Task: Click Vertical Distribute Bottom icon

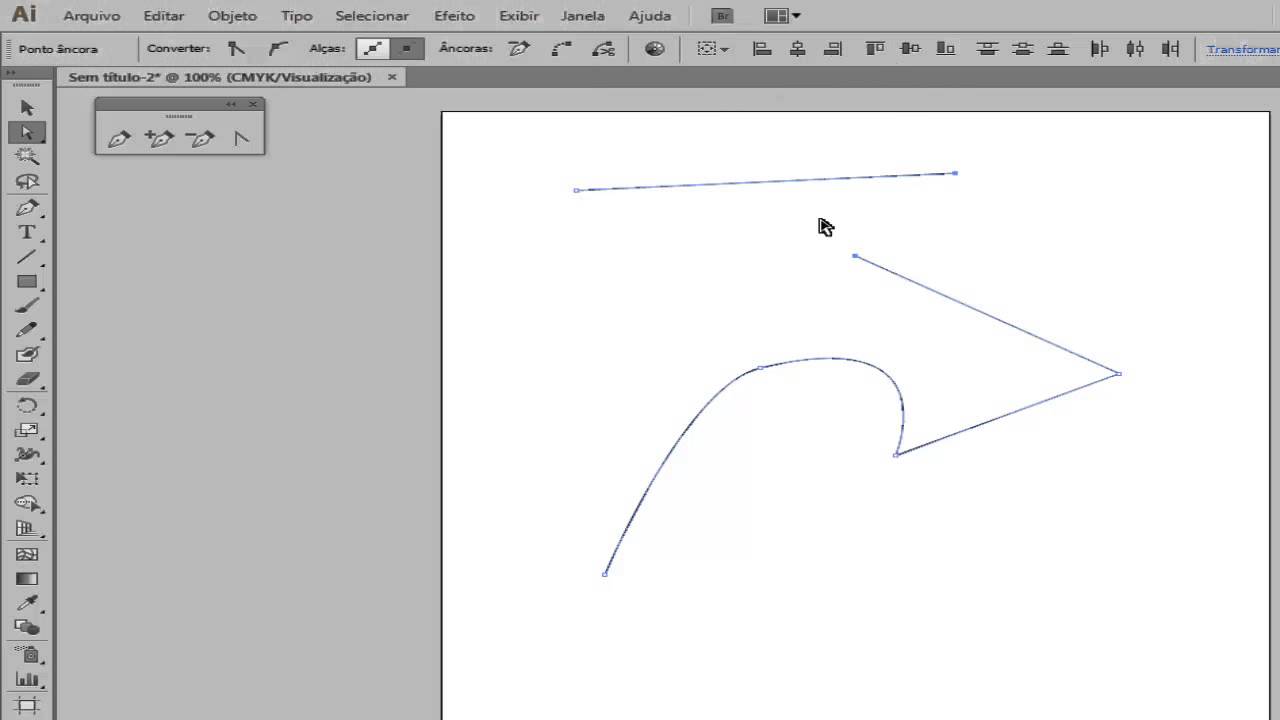Action: 1057,48
